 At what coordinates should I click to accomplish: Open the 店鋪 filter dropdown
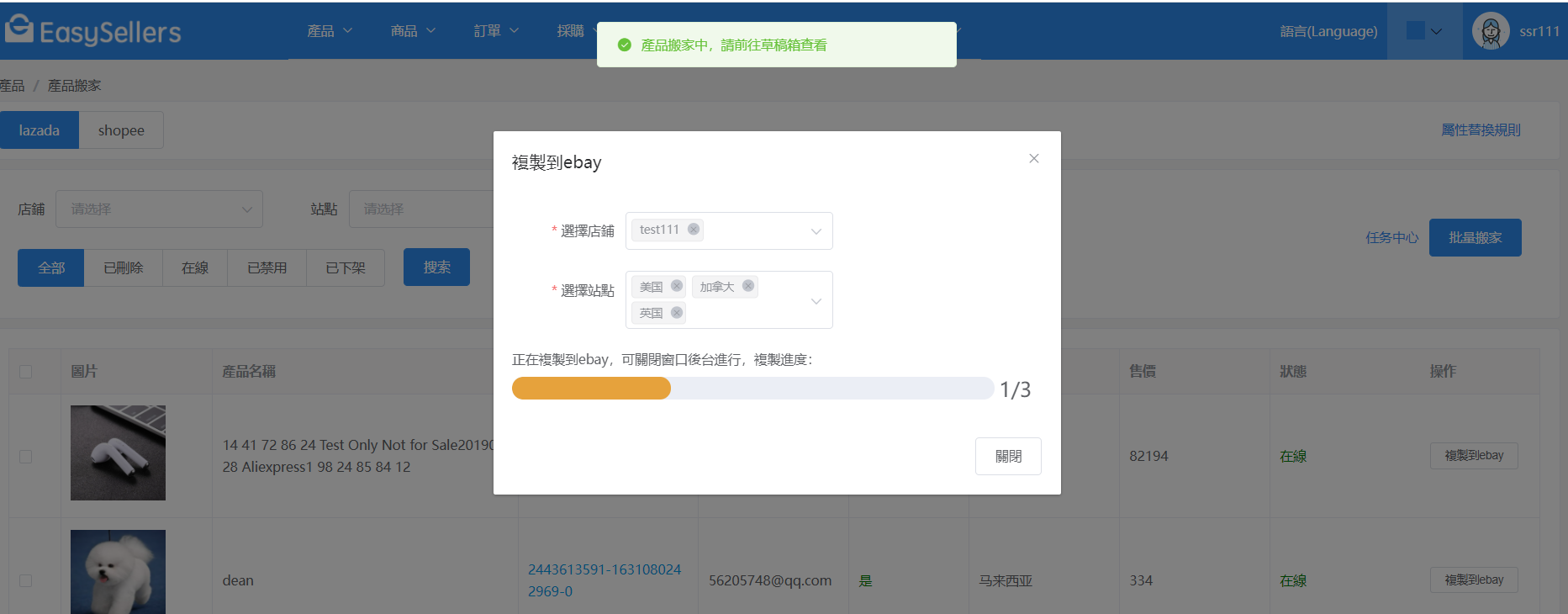coord(159,209)
